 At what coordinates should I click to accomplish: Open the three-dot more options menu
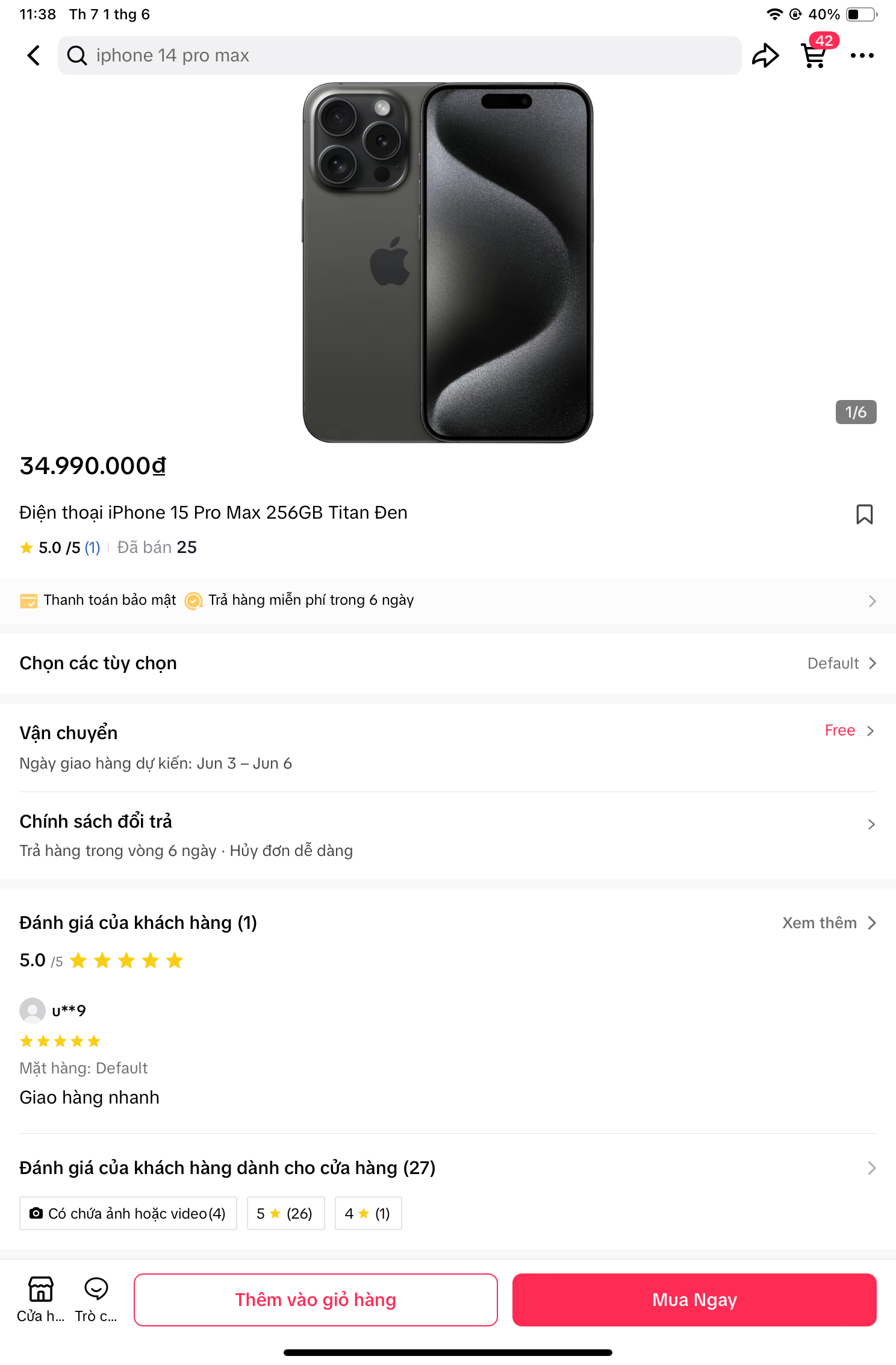click(863, 55)
